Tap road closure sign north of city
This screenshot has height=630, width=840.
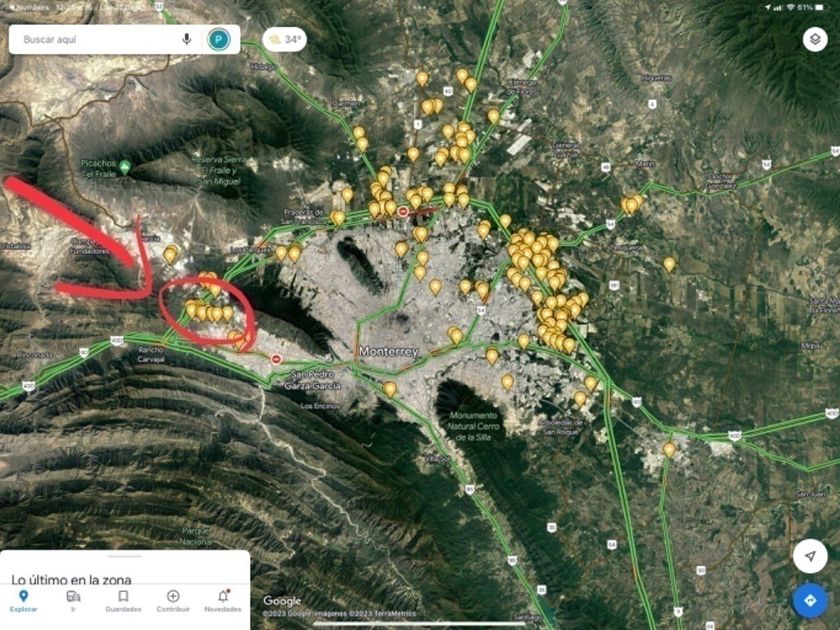[403, 212]
